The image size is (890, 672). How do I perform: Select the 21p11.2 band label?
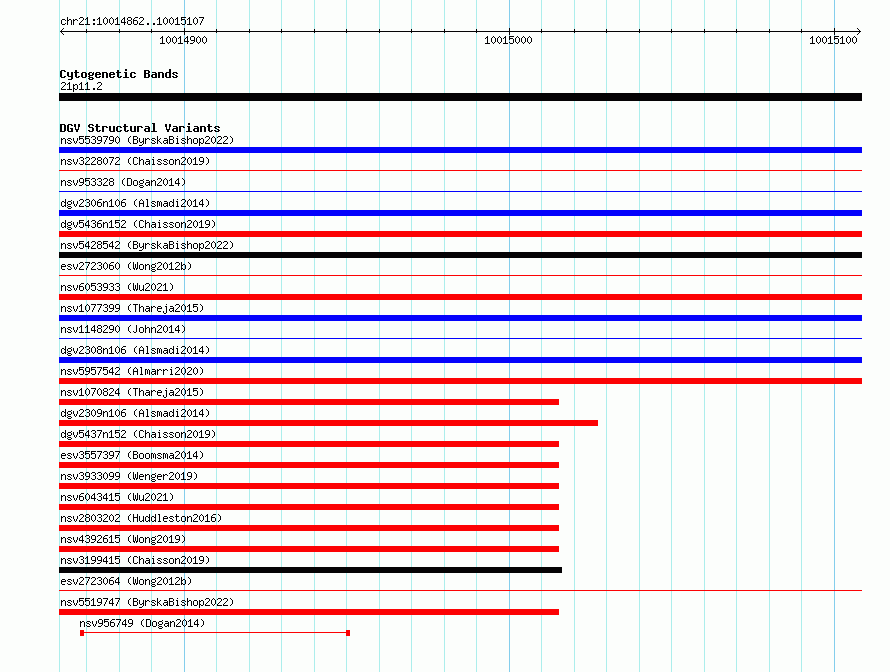81,86
